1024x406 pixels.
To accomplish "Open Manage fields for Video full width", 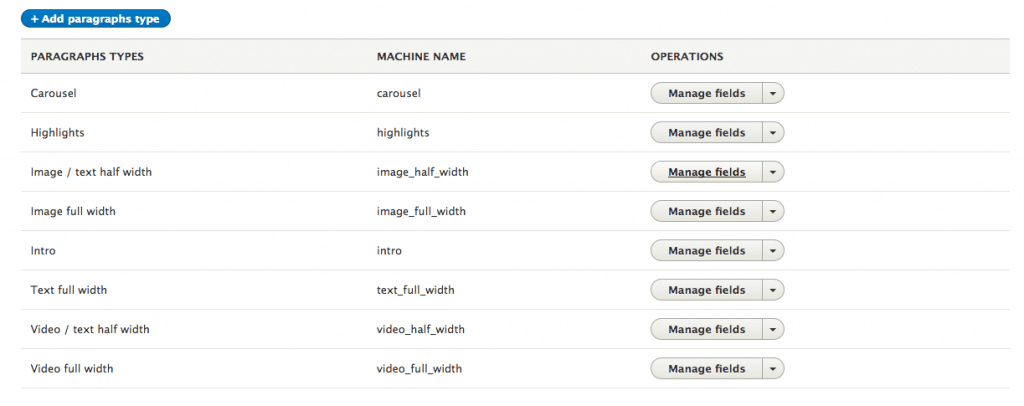I will (x=707, y=369).
